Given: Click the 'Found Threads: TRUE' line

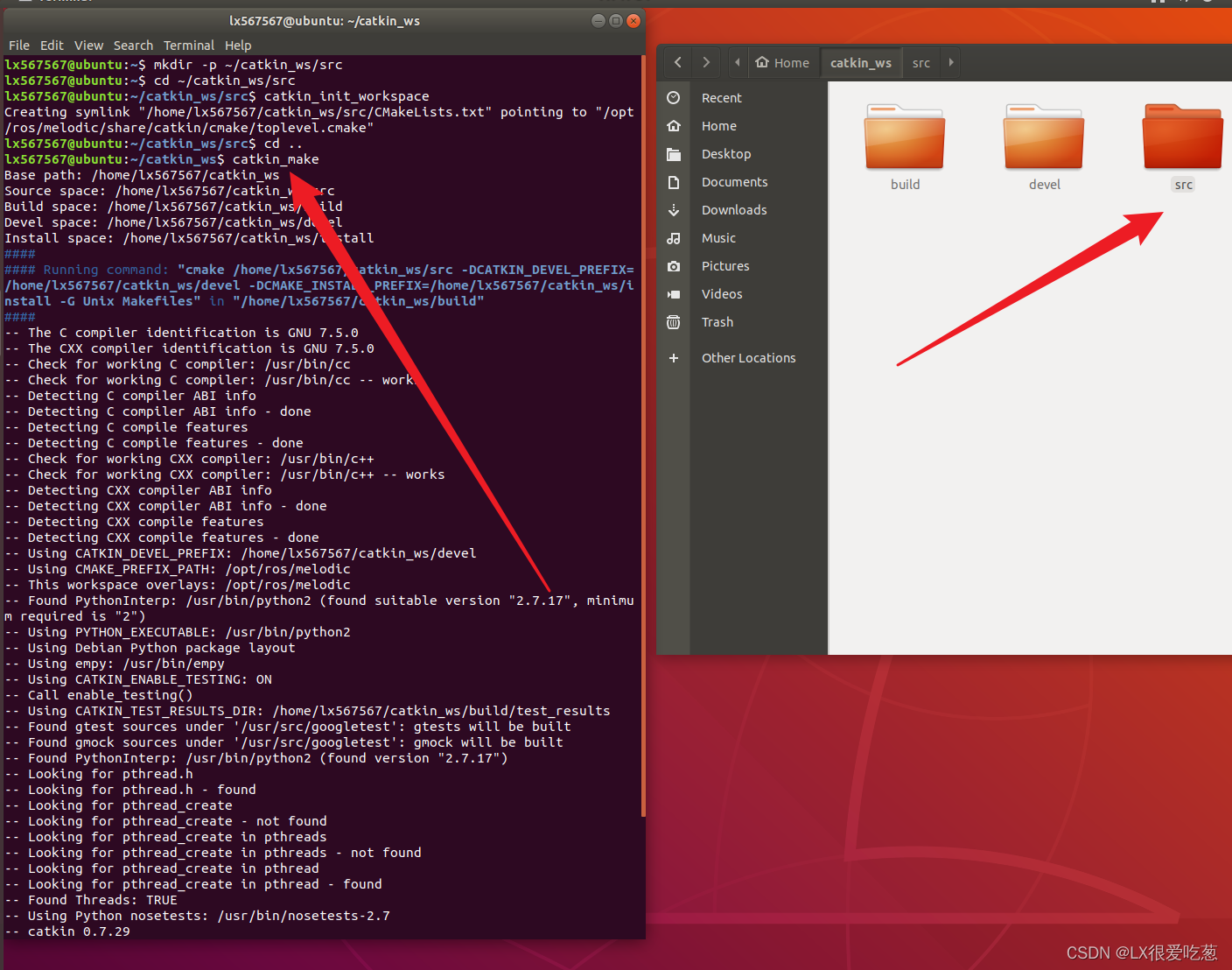Looking at the screenshot, I should coord(91,900).
